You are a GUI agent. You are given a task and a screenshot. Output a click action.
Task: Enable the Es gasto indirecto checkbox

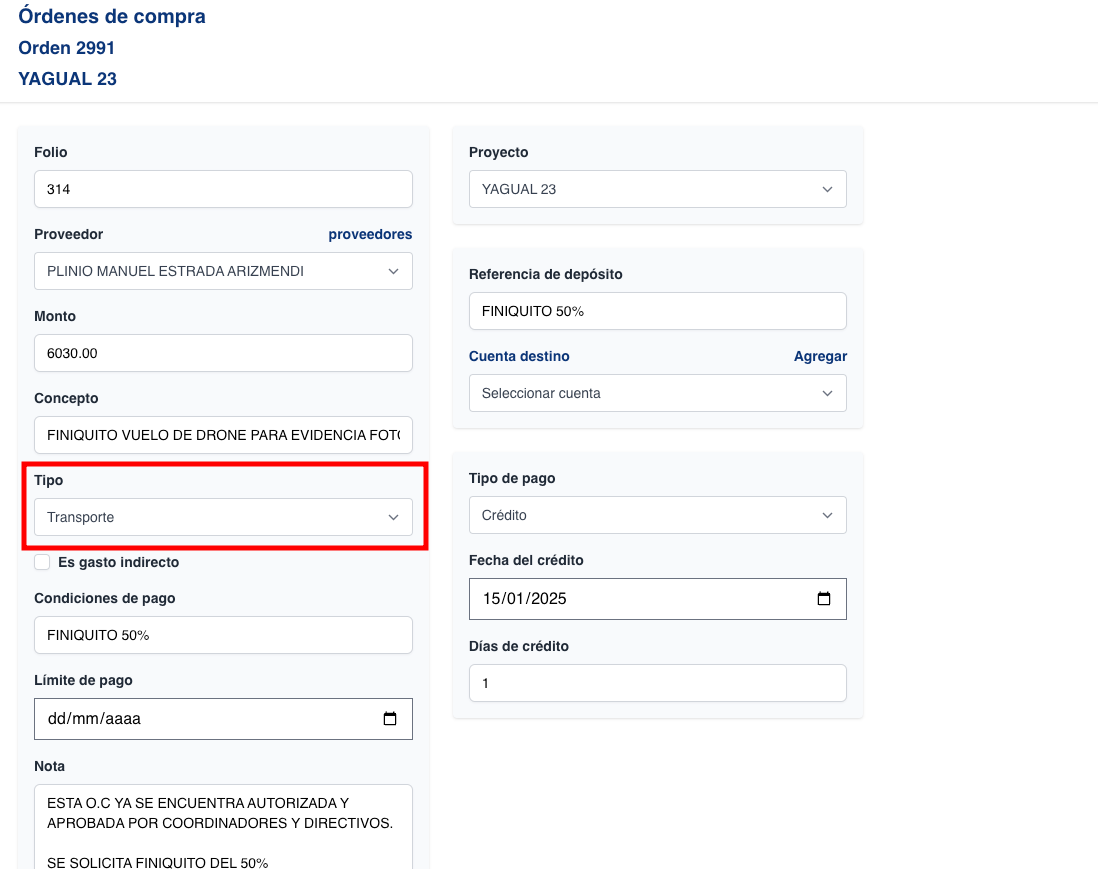tap(42, 562)
